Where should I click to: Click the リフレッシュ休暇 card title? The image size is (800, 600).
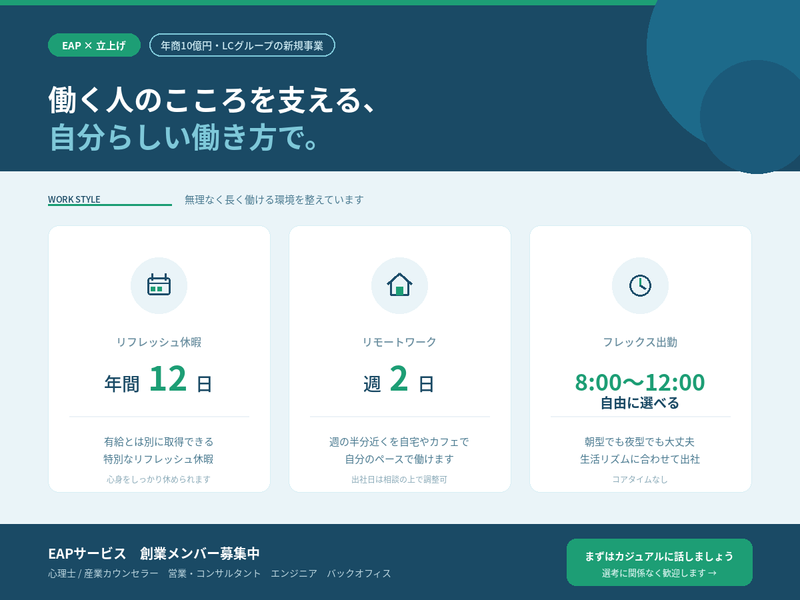159,342
